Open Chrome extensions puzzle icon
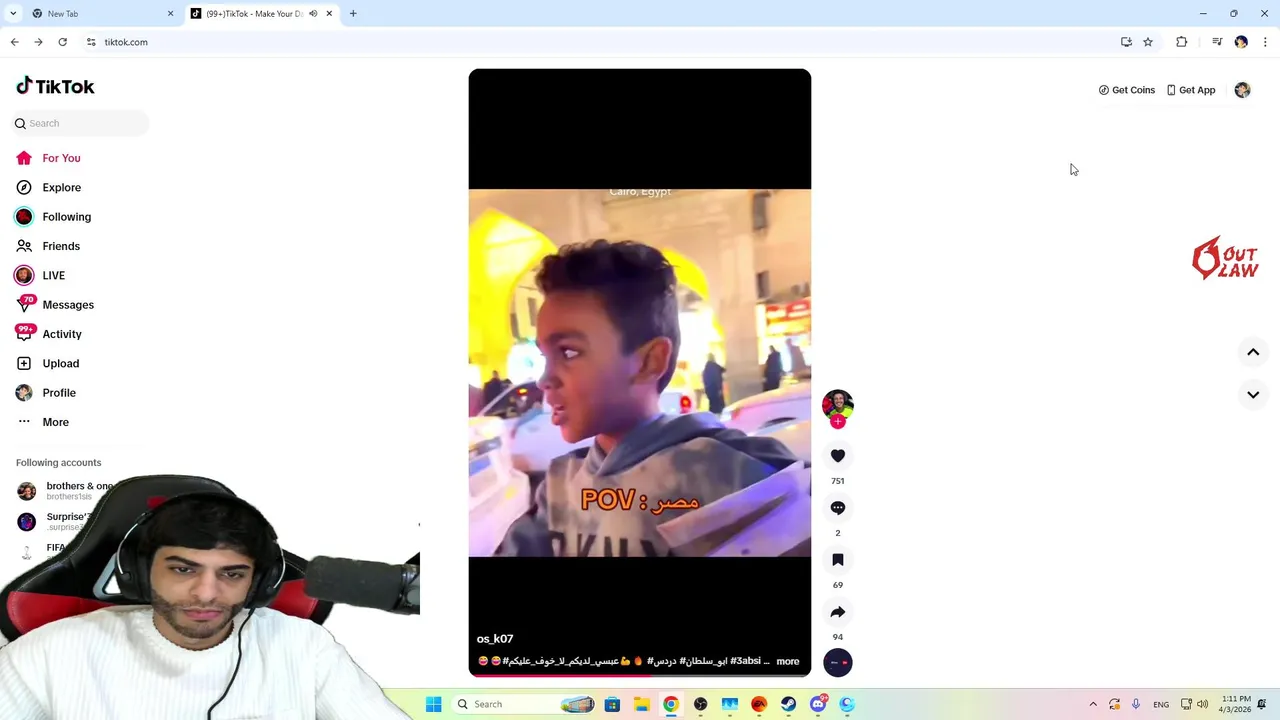Screen dimensions: 1280x720 coord(1182,42)
